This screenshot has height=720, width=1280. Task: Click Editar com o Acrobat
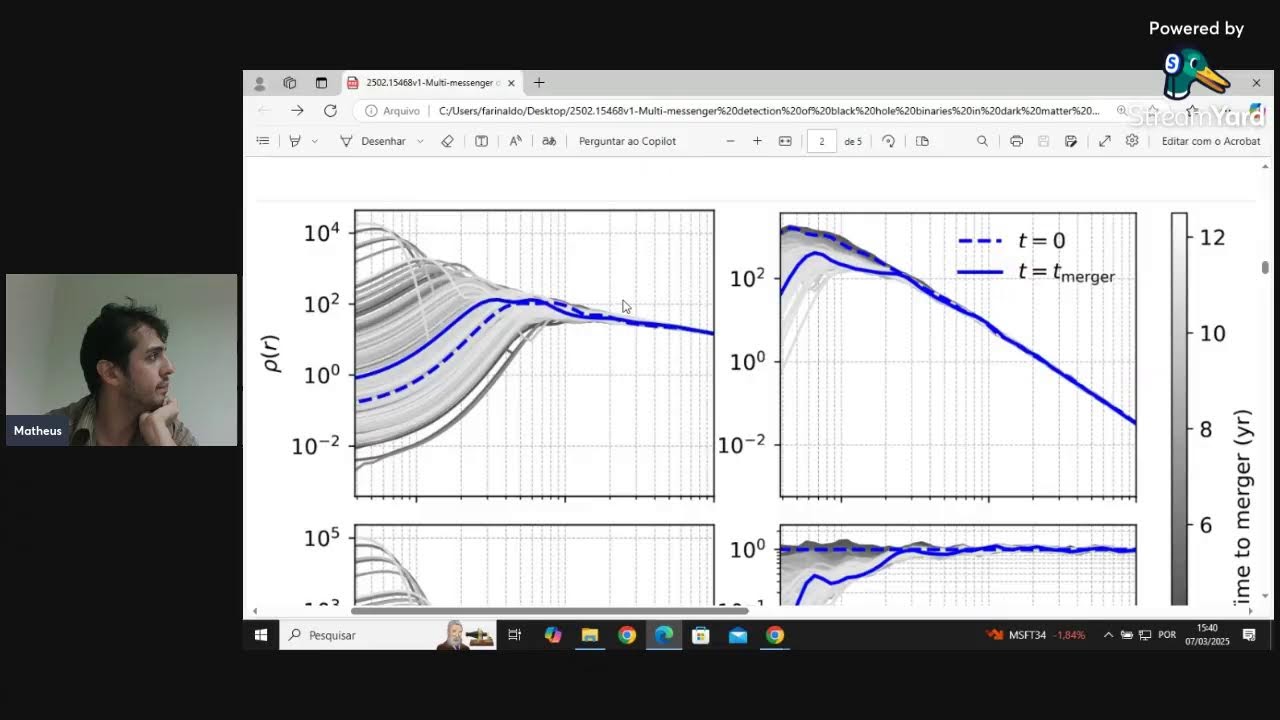coord(1211,141)
